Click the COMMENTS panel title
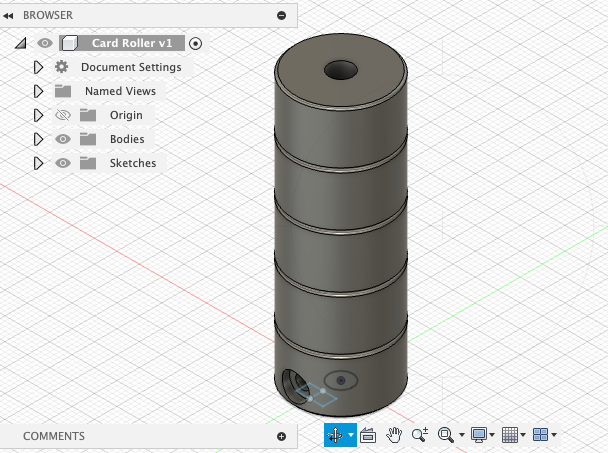 [x=54, y=436]
